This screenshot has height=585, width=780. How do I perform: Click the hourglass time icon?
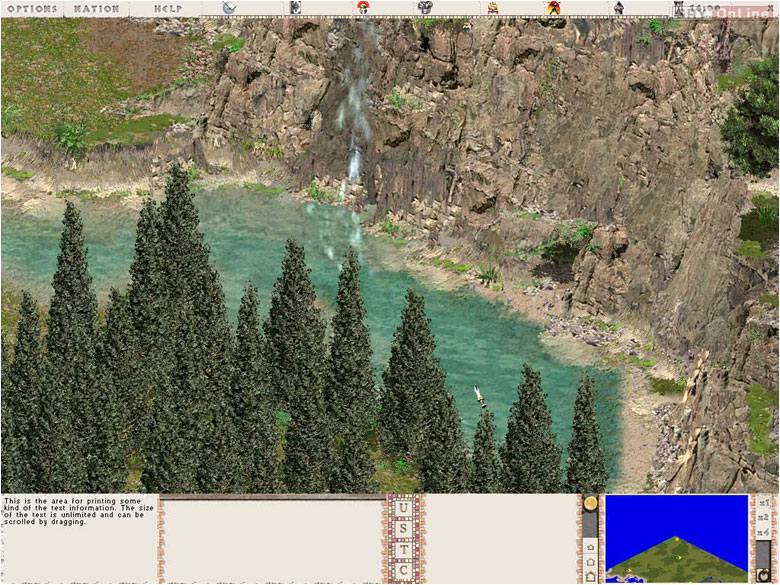click(679, 8)
